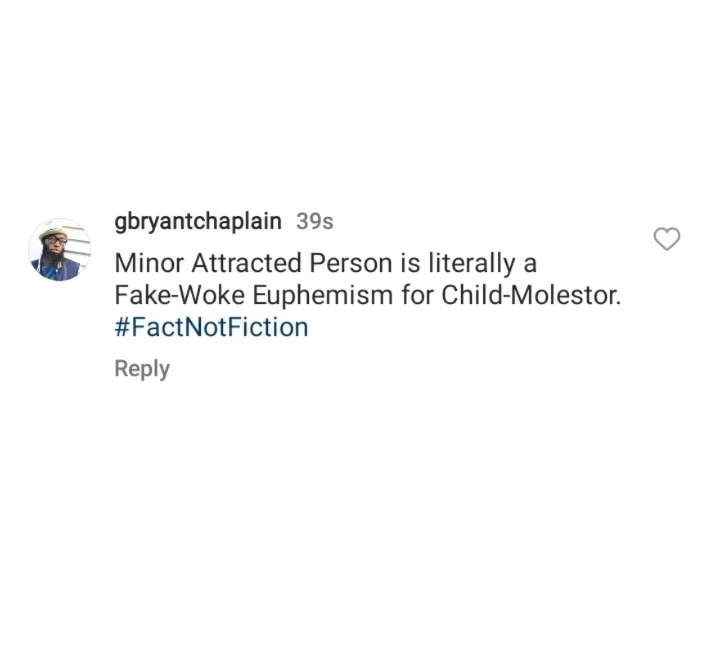Viewport: 720px width, 654px height.
Task: View the commenter's round avatar
Action: point(60,250)
